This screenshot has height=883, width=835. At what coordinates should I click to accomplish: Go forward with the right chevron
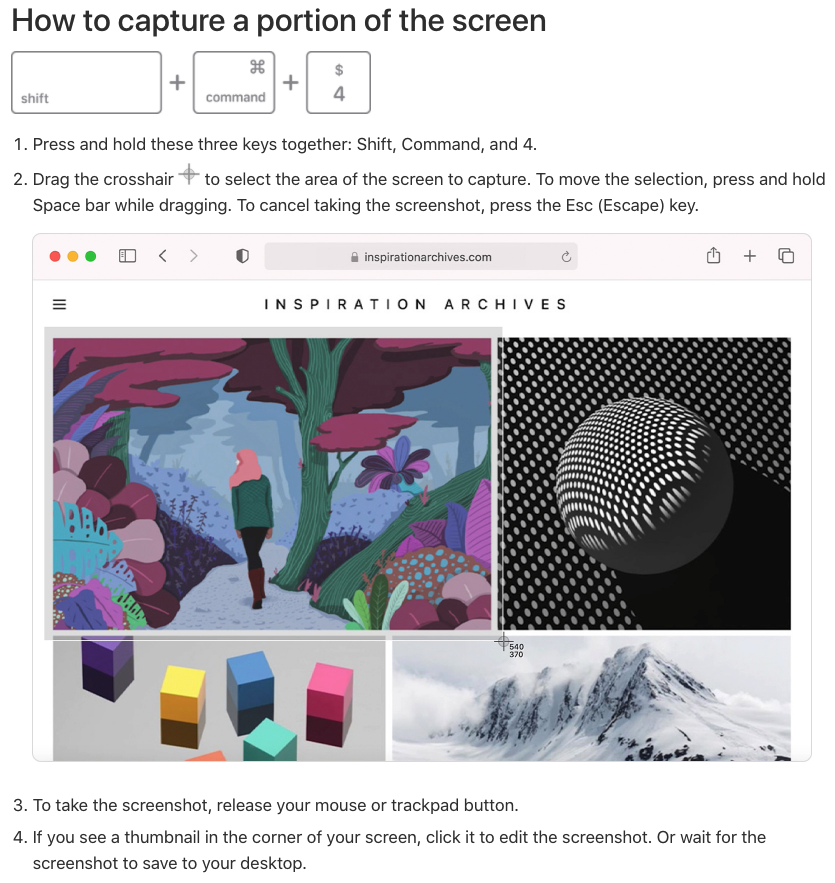coord(194,256)
